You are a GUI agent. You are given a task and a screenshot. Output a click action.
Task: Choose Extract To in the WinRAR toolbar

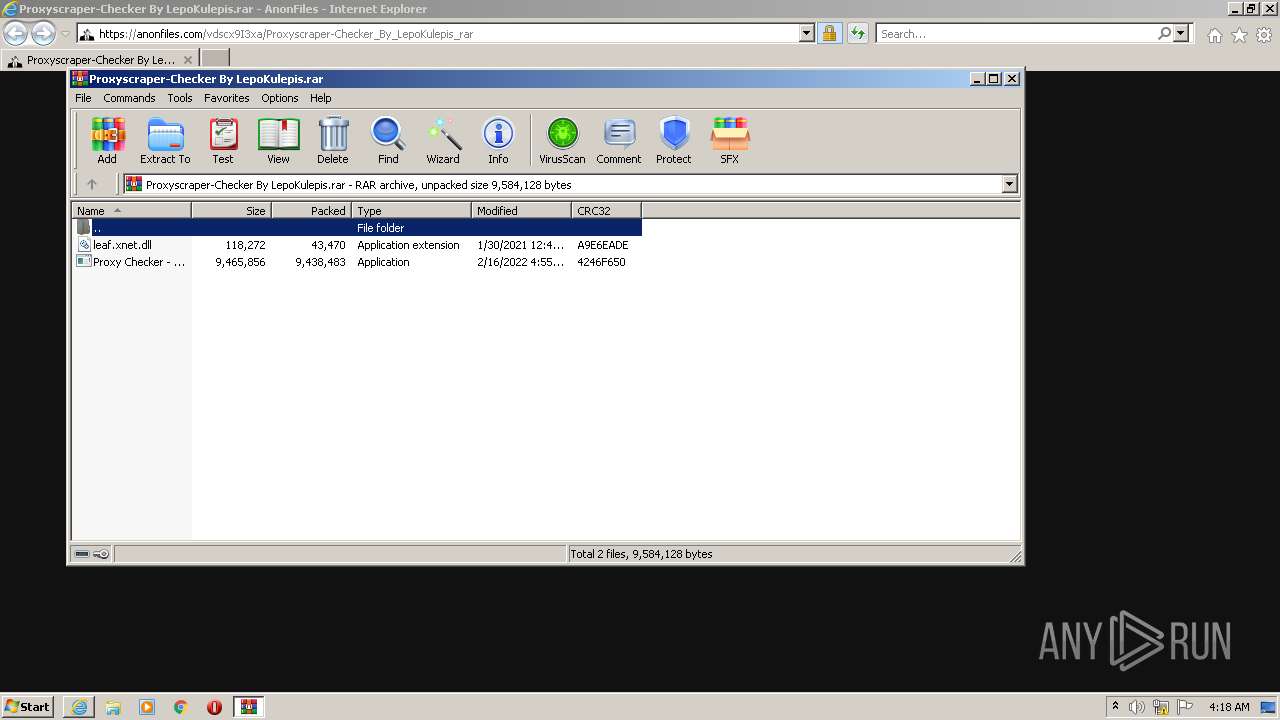(x=165, y=140)
